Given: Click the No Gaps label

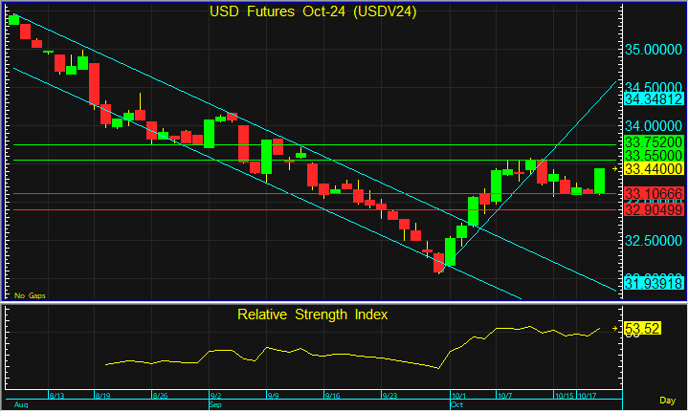Looking at the screenshot, I should tap(30, 296).
